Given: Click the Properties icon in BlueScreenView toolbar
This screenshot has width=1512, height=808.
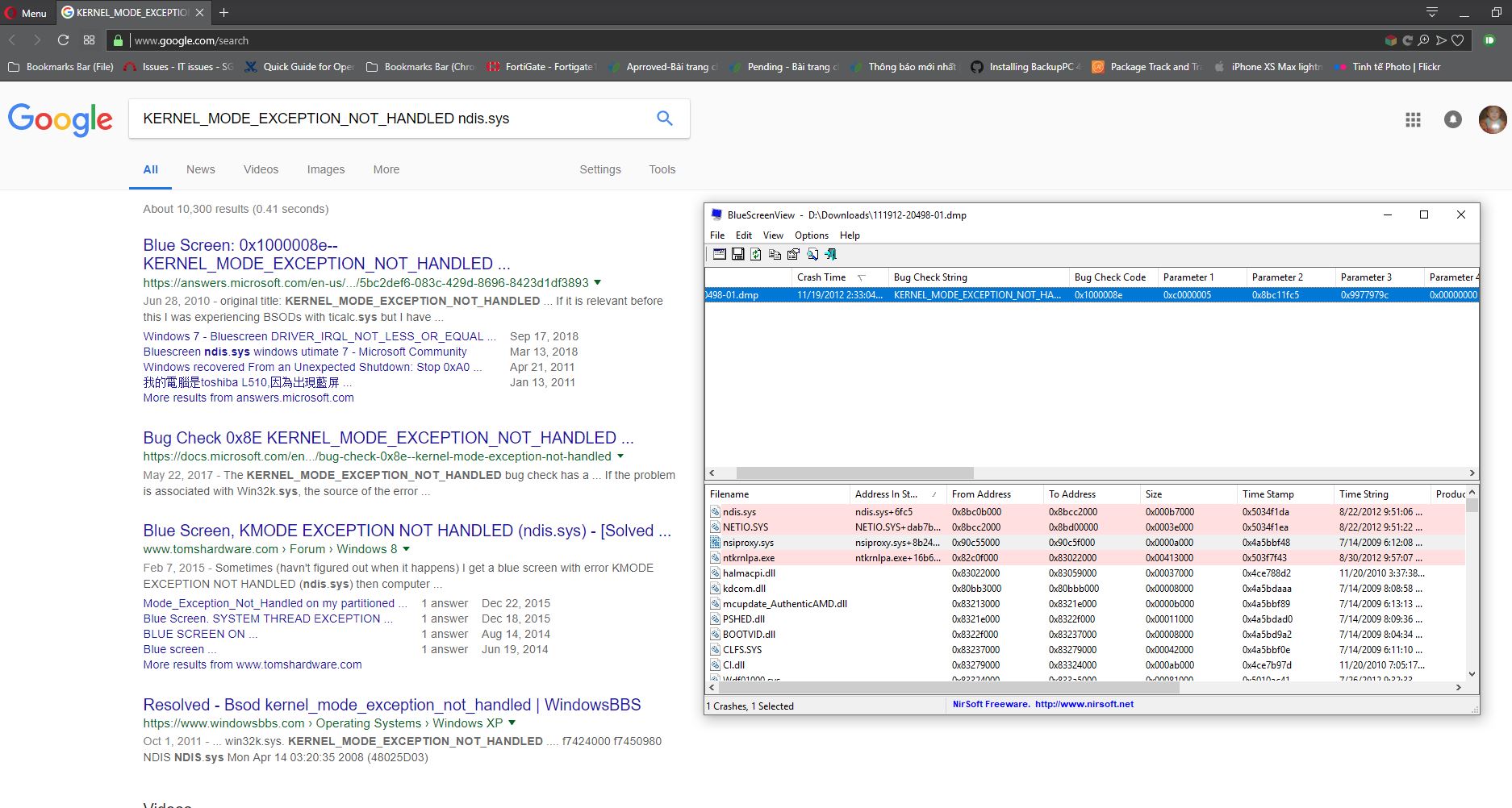Looking at the screenshot, I should 793,254.
